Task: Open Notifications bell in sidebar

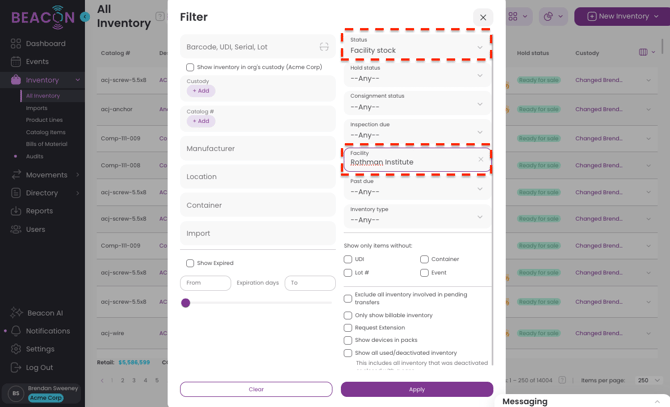Action: coord(16,331)
